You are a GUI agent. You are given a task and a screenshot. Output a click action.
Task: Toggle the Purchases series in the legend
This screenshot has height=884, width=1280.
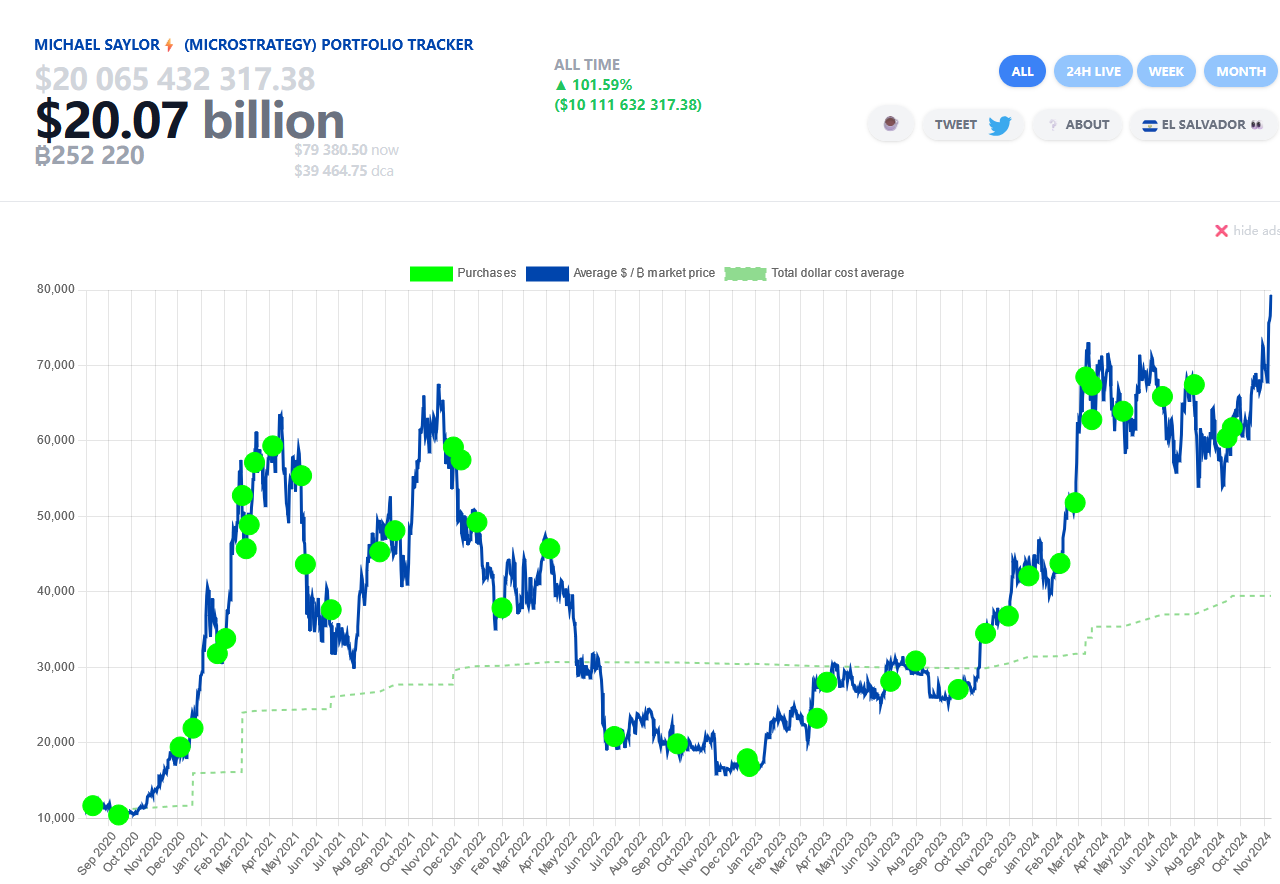[x=463, y=273]
